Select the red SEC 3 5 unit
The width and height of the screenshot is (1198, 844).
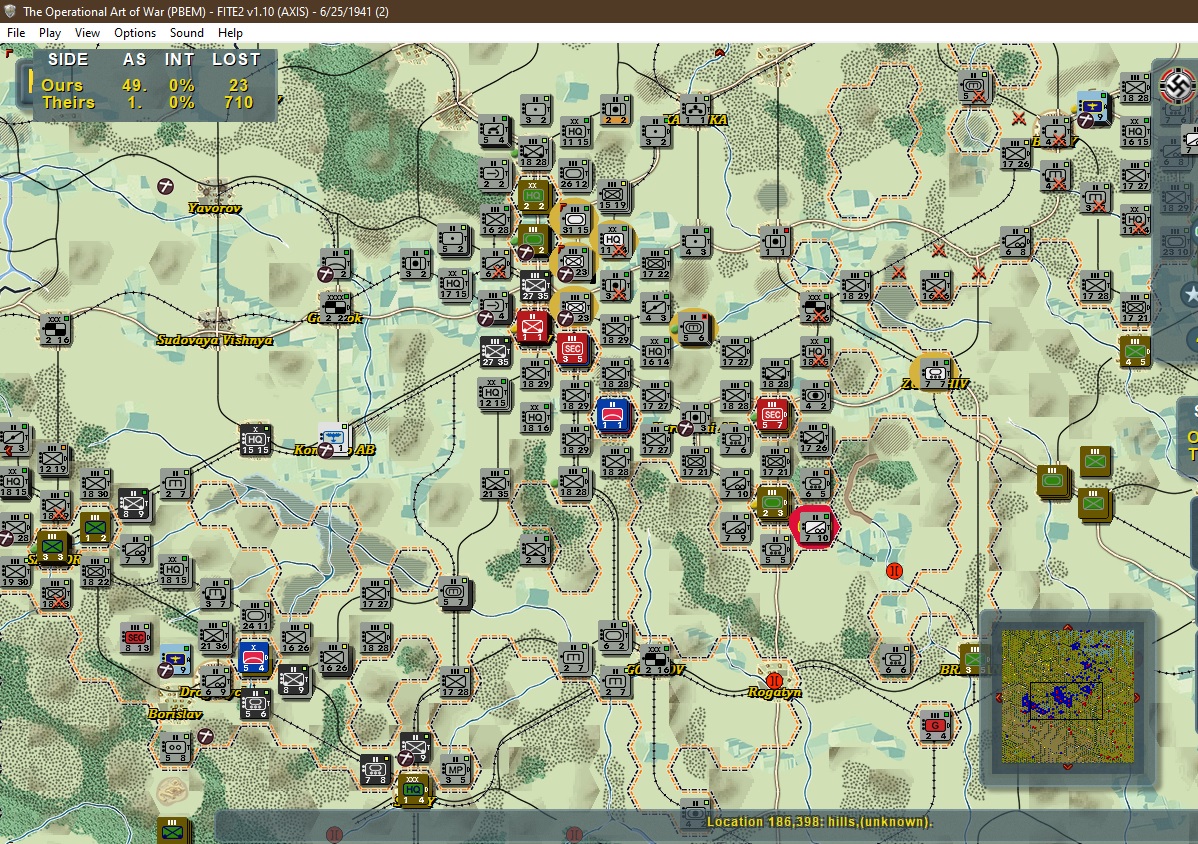click(572, 349)
